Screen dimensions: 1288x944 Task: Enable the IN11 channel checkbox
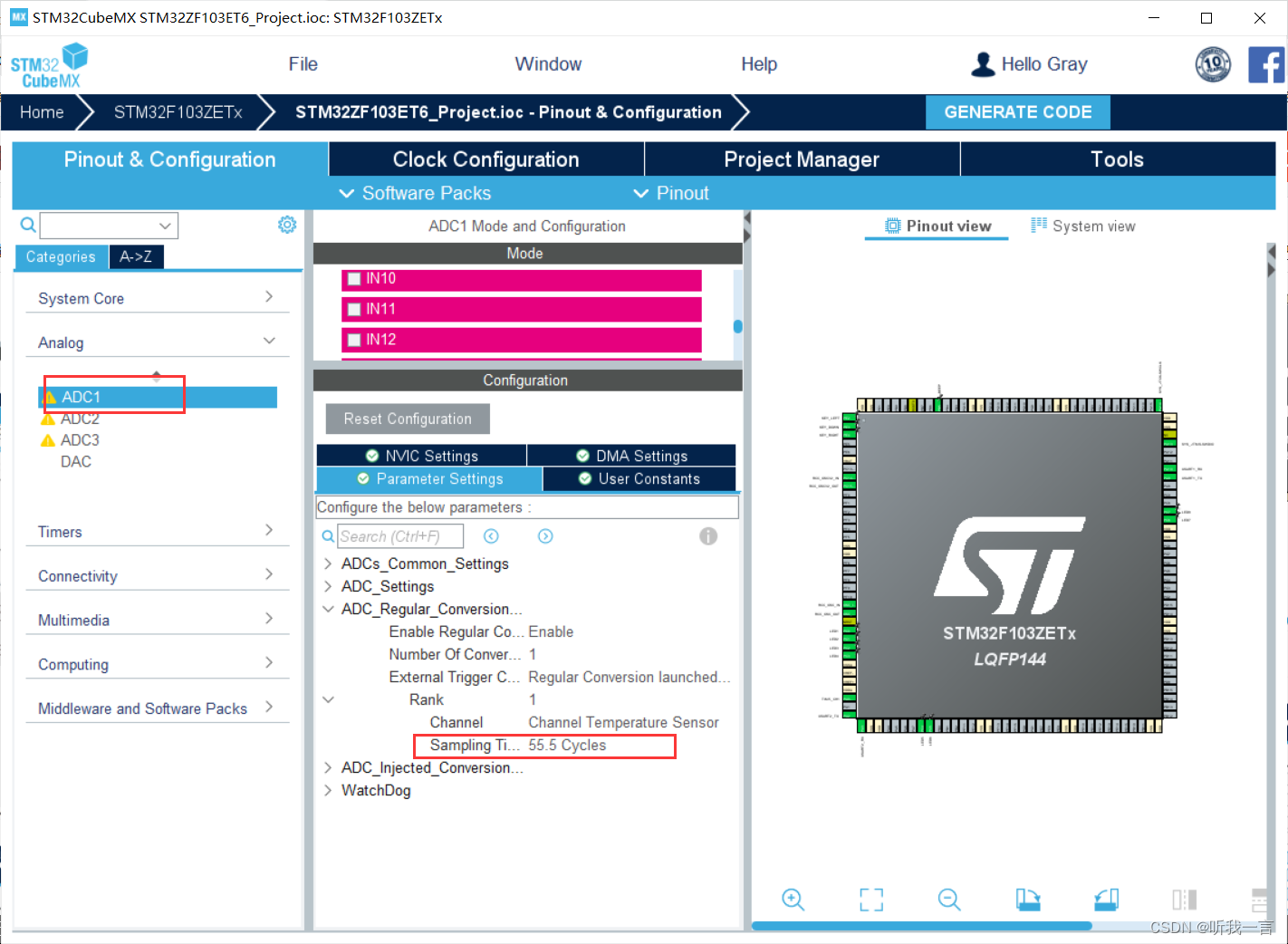[x=355, y=310]
